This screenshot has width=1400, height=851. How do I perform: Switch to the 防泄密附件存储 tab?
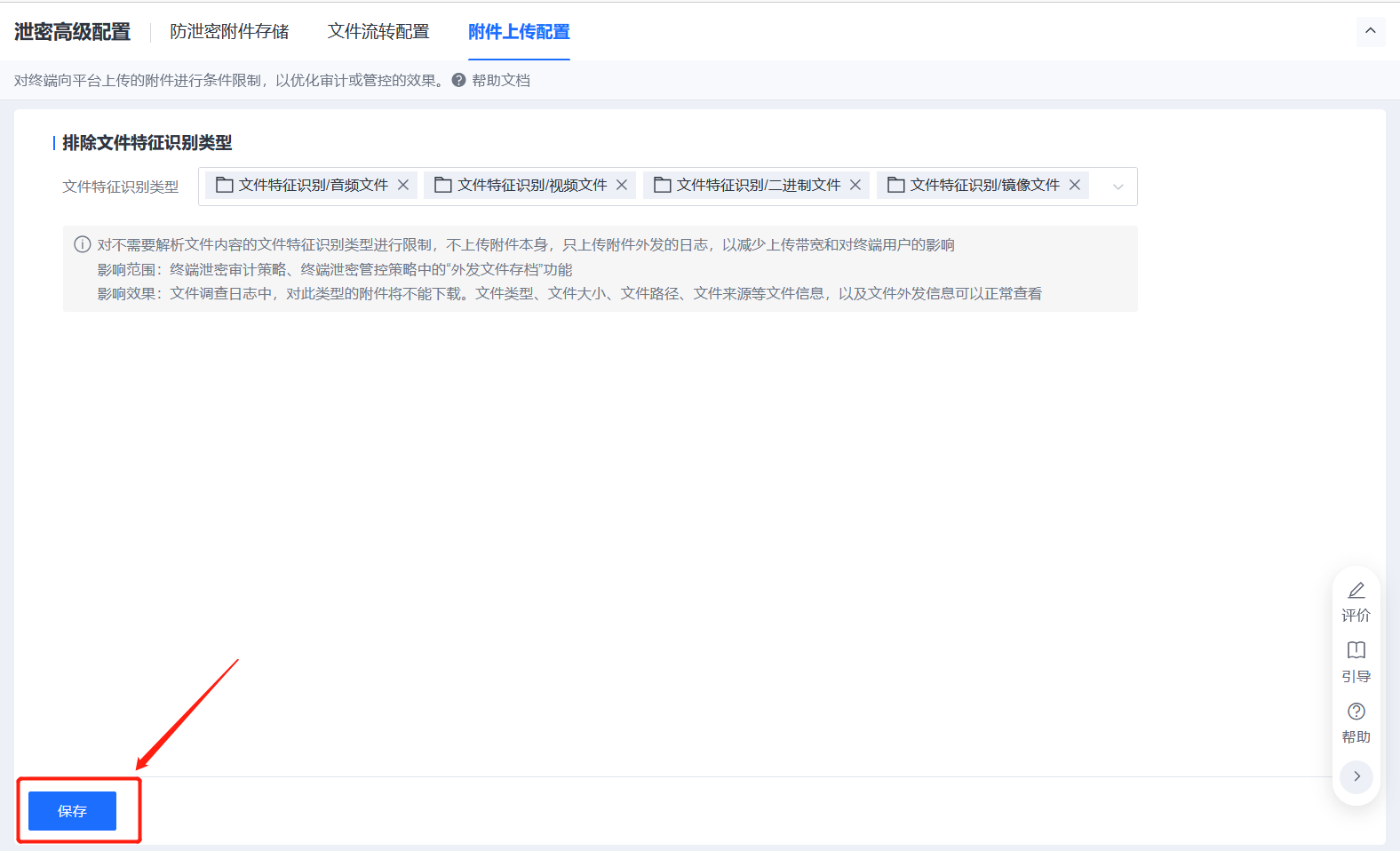[229, 32]
